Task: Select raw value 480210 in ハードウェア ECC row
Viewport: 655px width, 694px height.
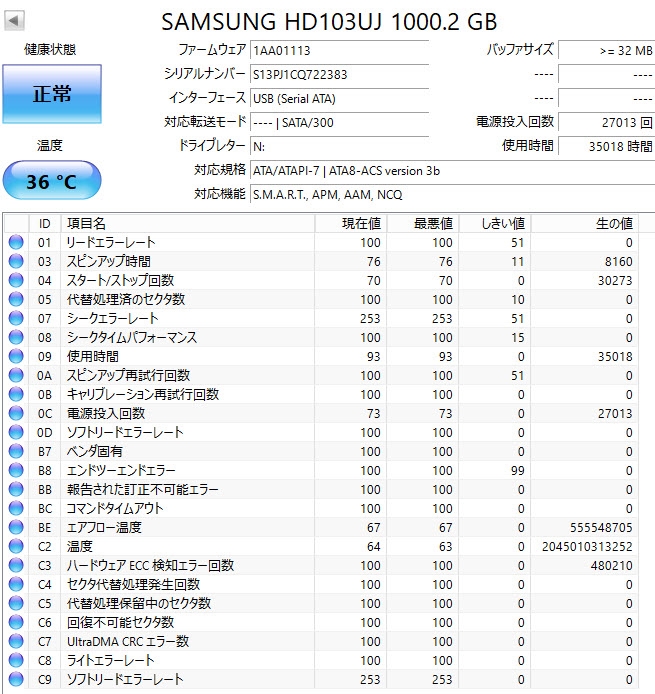Action: pos(612,566)
